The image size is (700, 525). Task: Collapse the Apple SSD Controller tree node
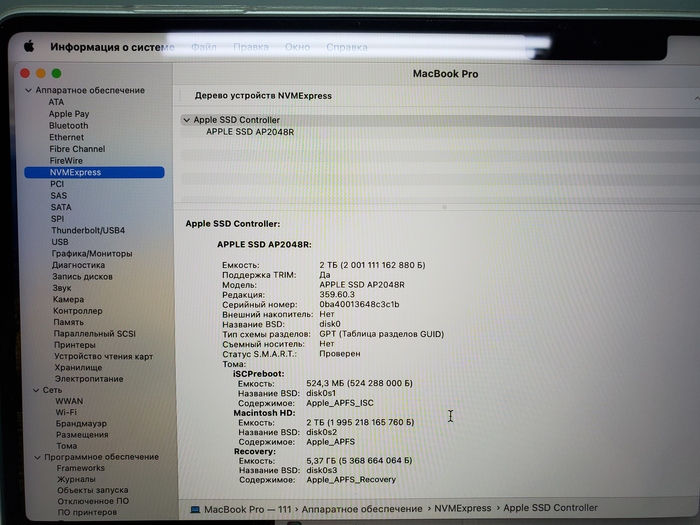[x=186, y=120]
